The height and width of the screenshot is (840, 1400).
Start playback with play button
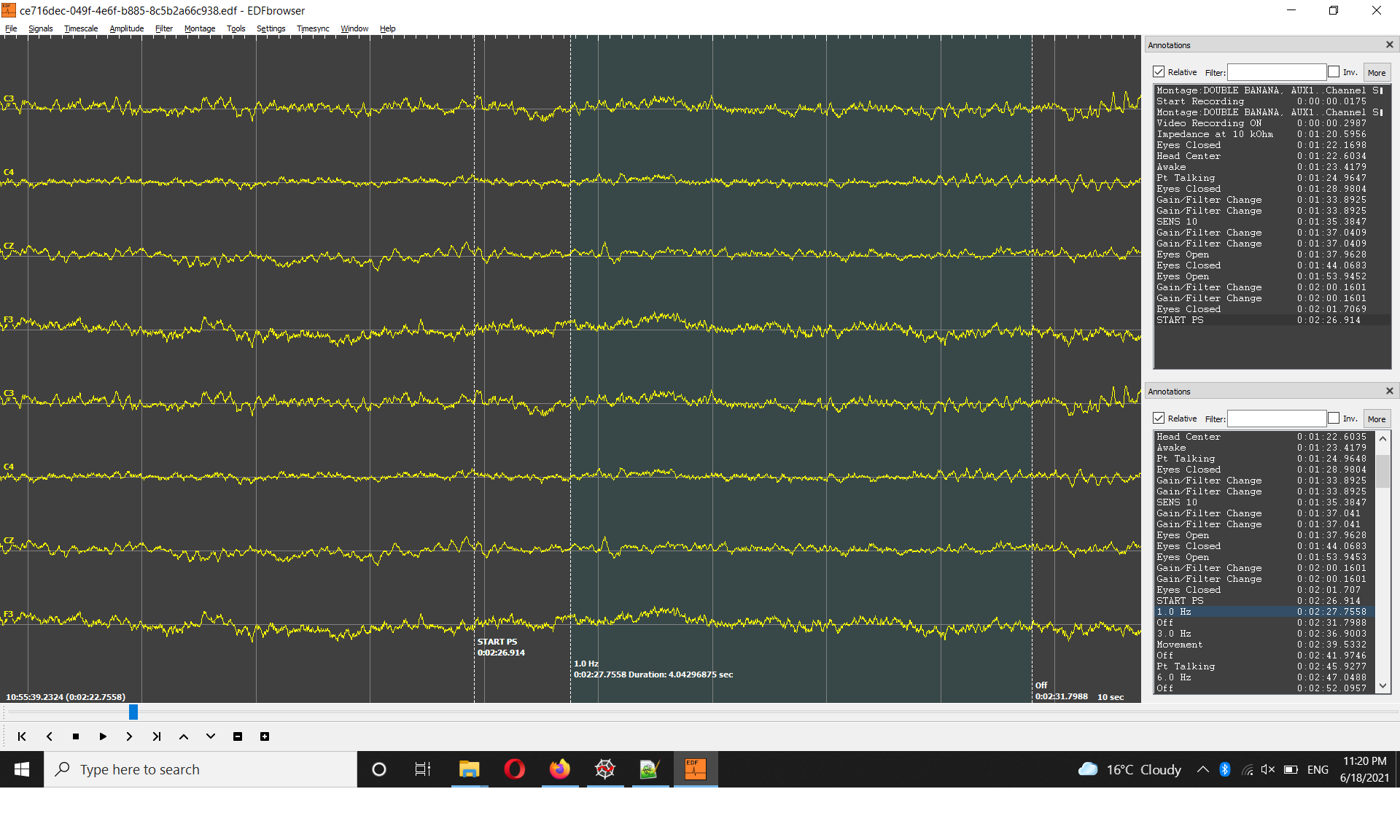pos(103,736)
